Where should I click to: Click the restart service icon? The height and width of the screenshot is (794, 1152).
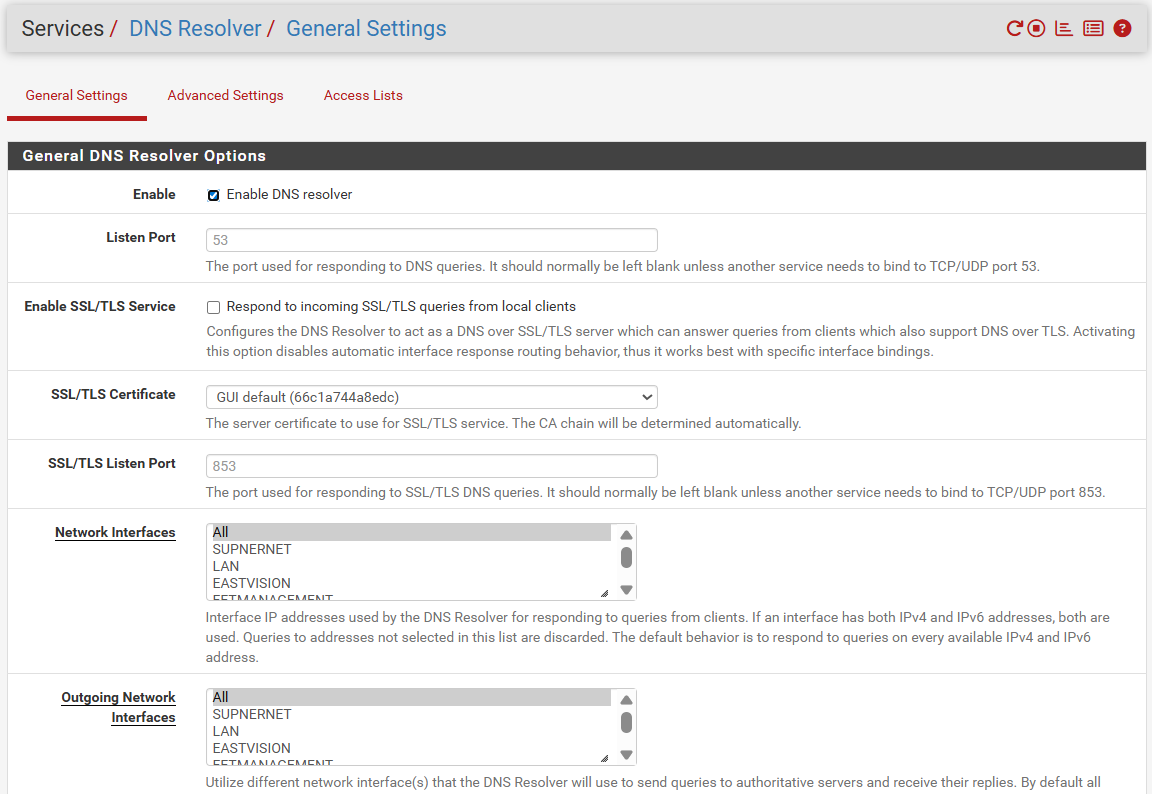[x=1014, y=29]
